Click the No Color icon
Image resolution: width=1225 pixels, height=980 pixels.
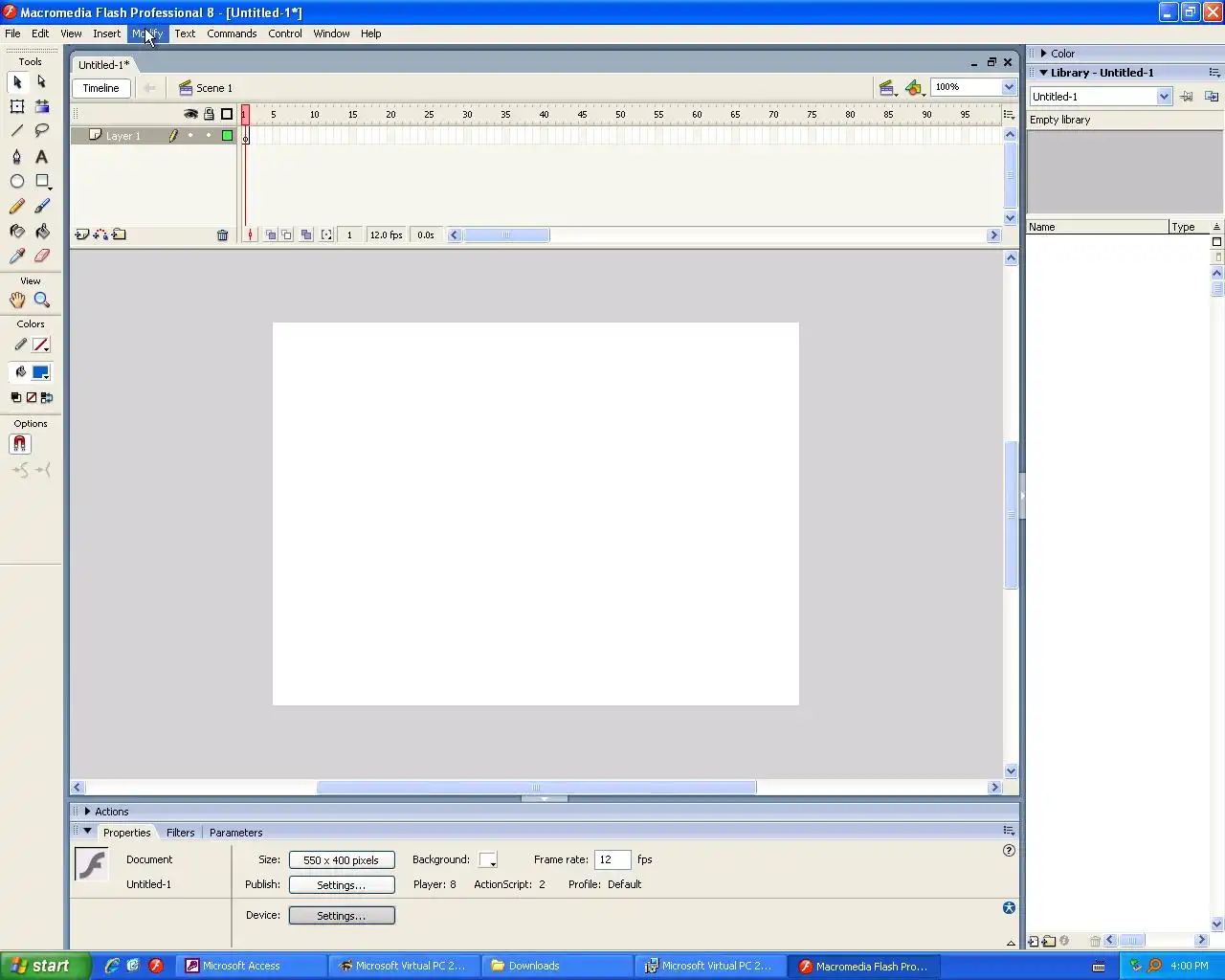point(32,397)
